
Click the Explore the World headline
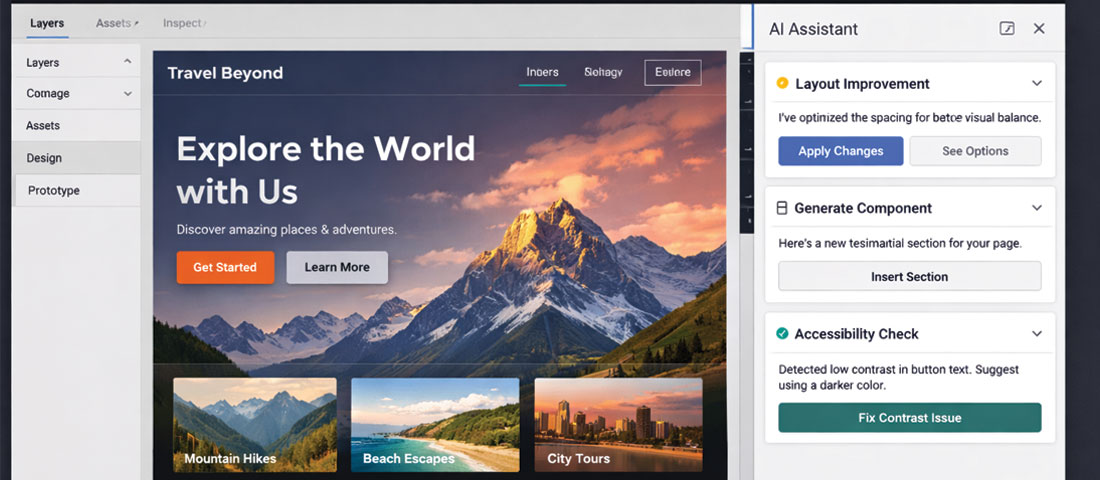click(326, 170)
